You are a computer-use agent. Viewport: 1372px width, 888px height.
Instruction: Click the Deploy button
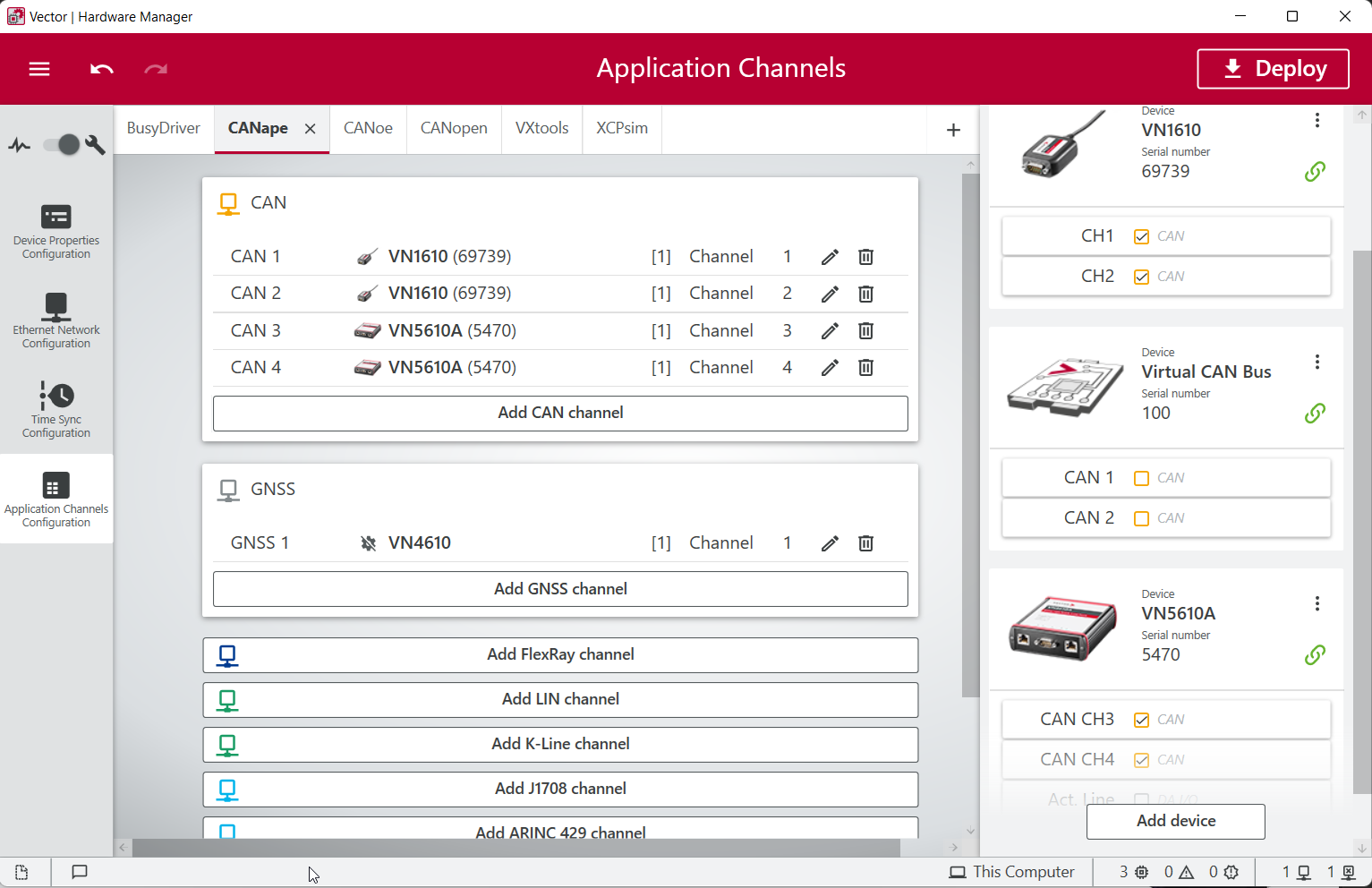tap(1273, 69)
